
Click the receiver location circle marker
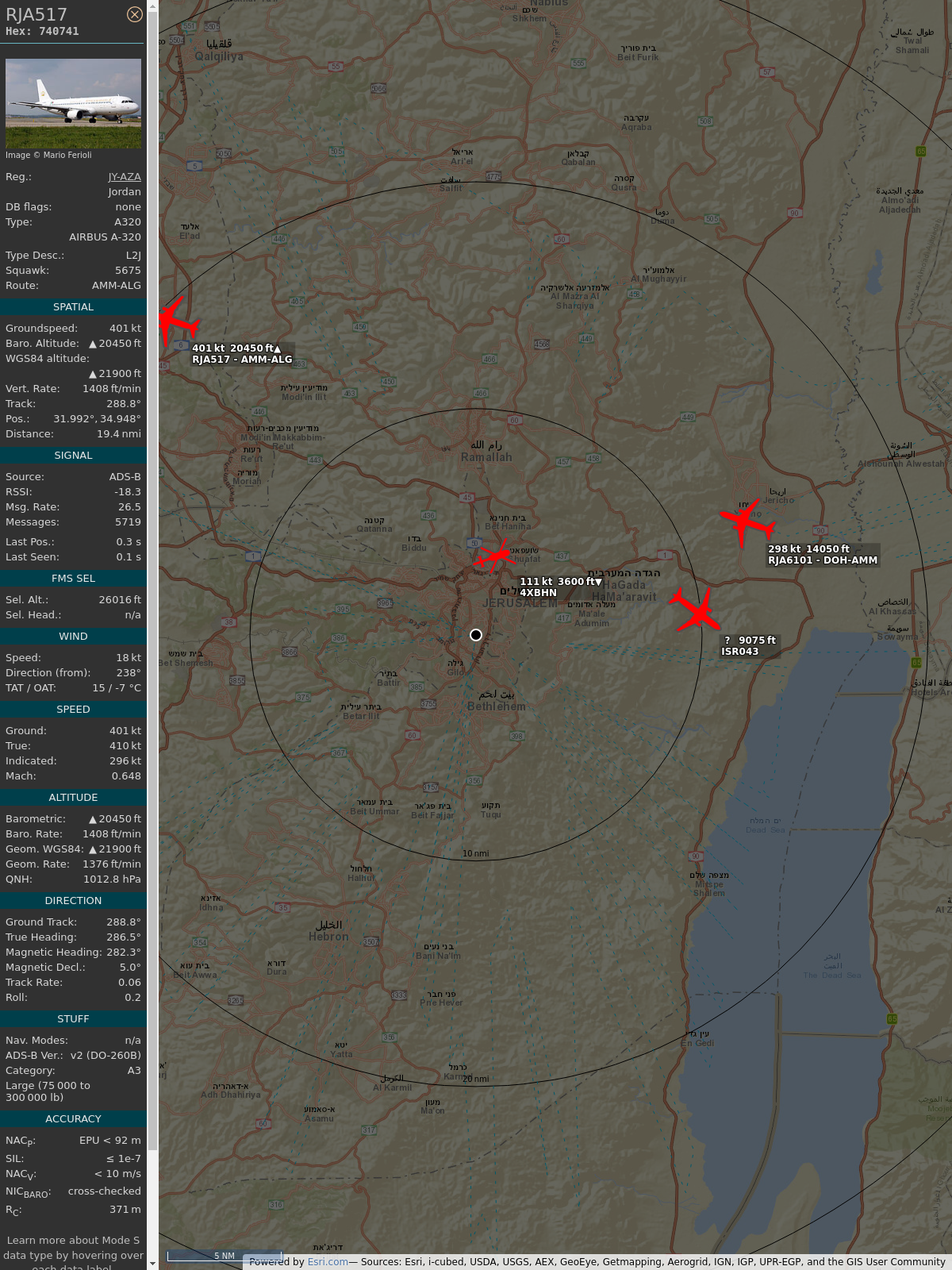click(x=476, y=635)
